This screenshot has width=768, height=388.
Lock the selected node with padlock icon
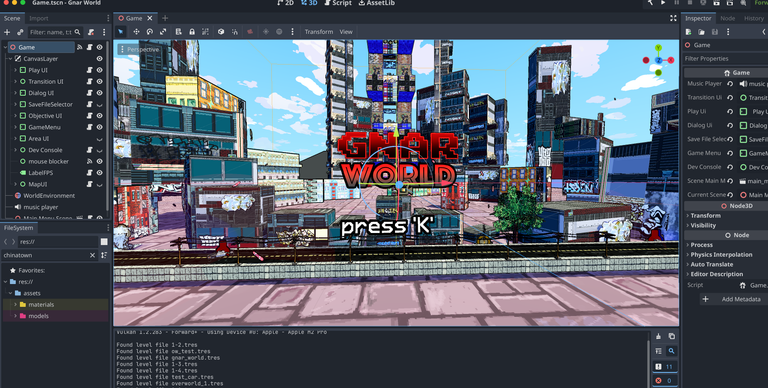192,32
